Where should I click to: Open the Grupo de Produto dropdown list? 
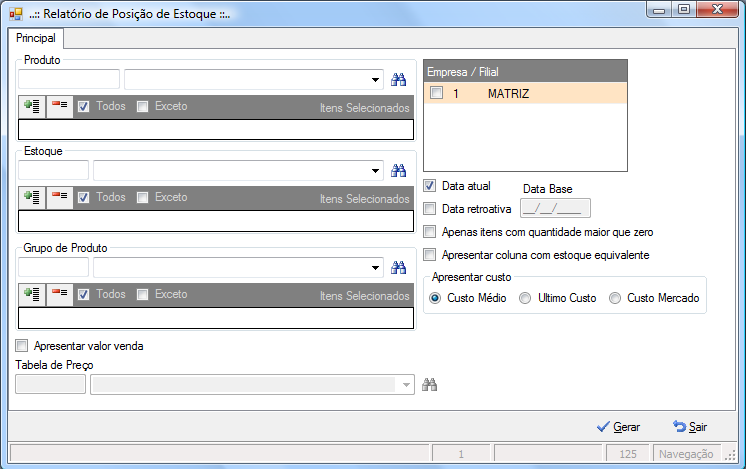tap(375, 267)
